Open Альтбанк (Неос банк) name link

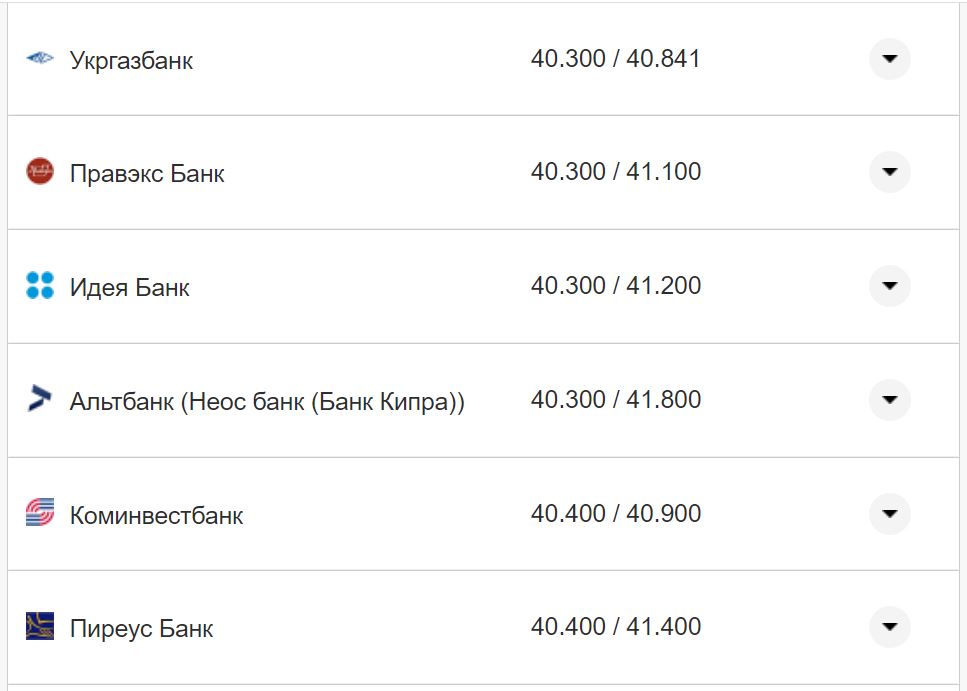pyautogui.click(x=267, y=402)
